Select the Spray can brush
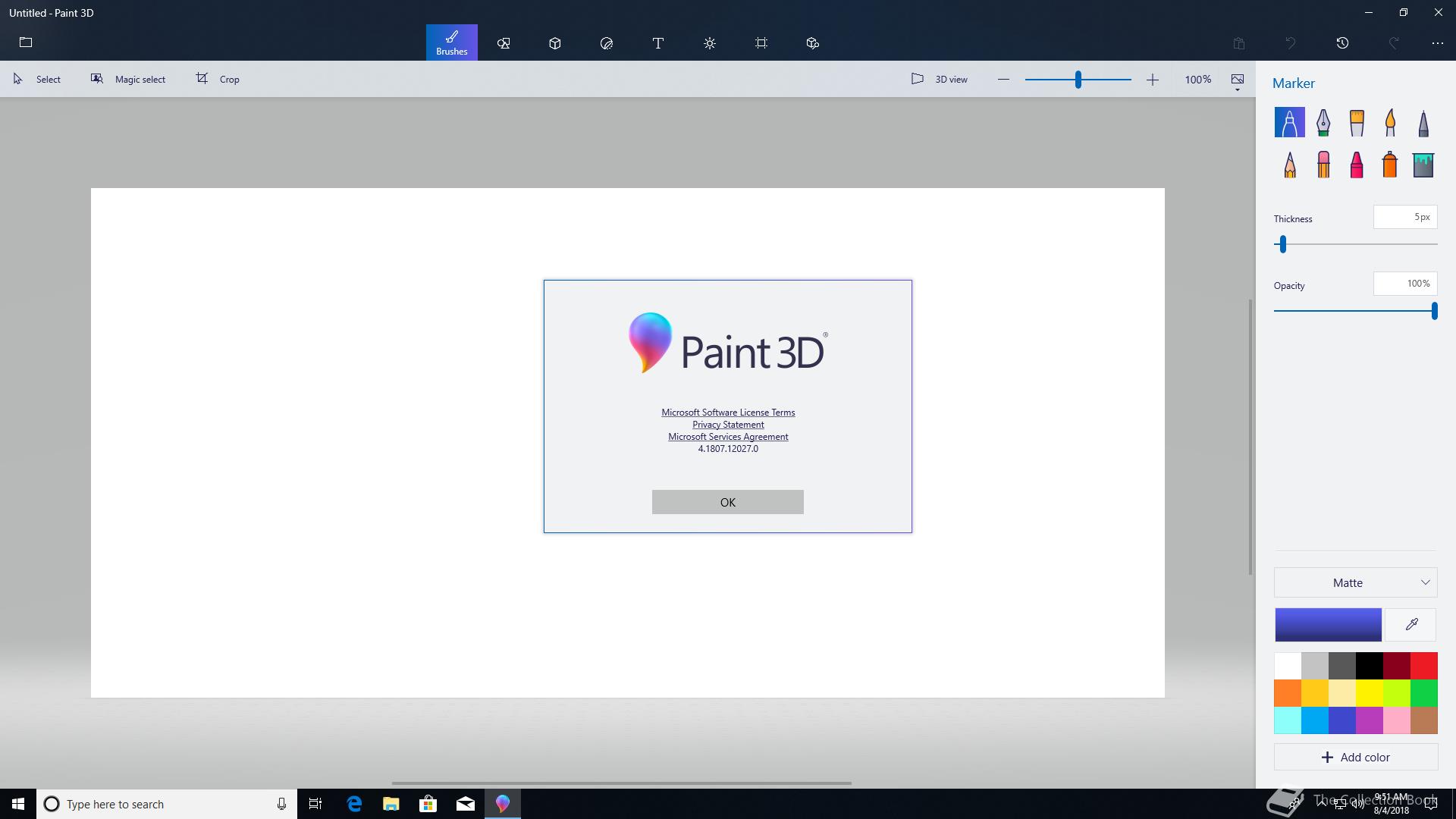The height and width of the screenshot is (819, 1456). coord(1390,165)
